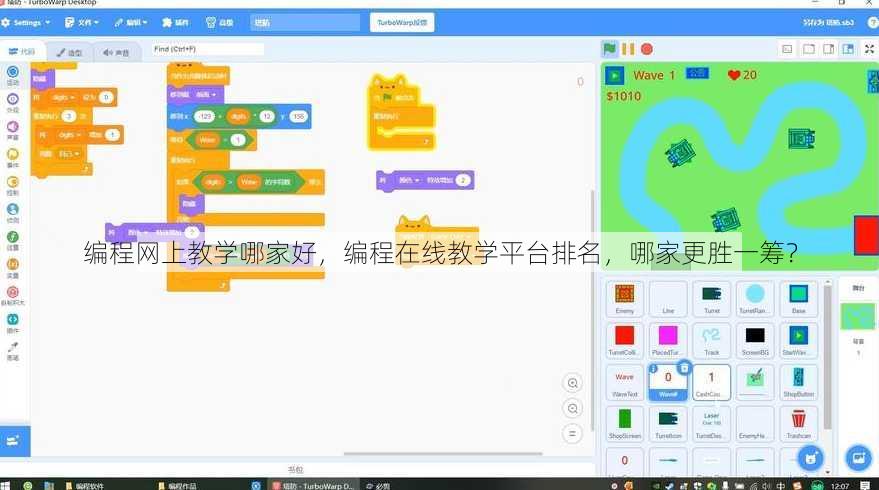Open the Control blocks category

tap(12, 185)
